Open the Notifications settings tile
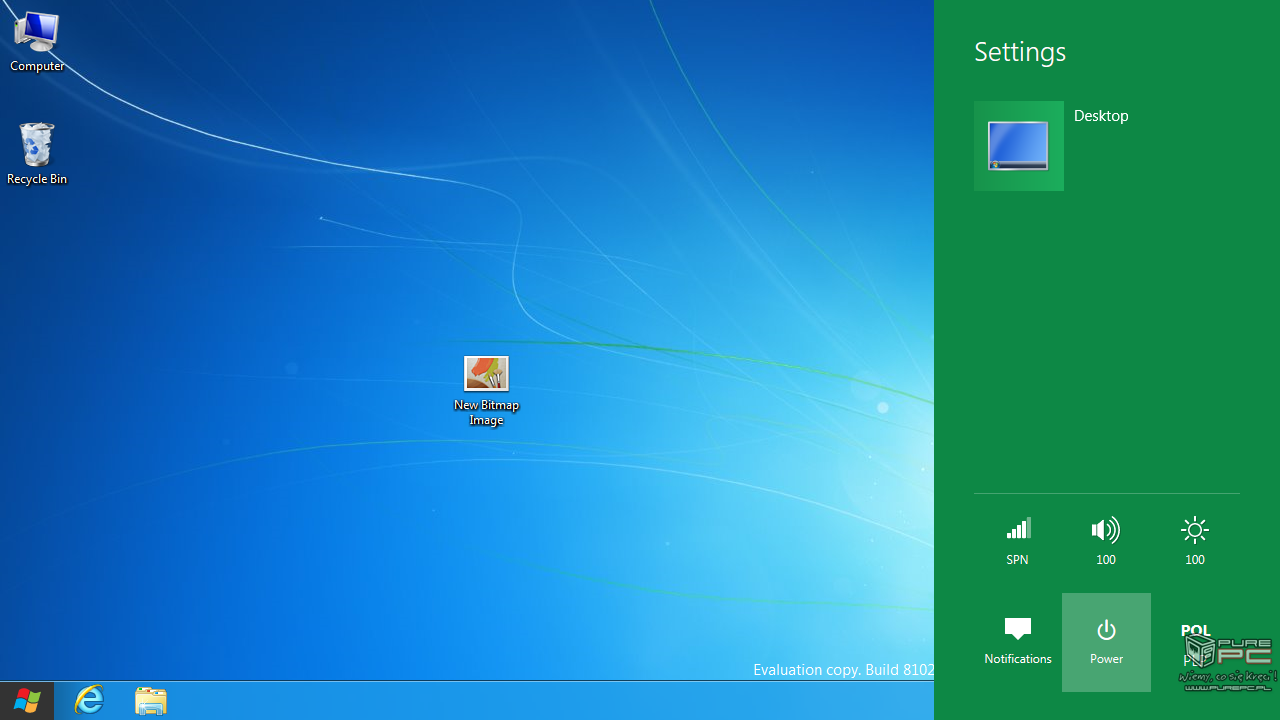The image size is (1280, 720). (1017, 641)
